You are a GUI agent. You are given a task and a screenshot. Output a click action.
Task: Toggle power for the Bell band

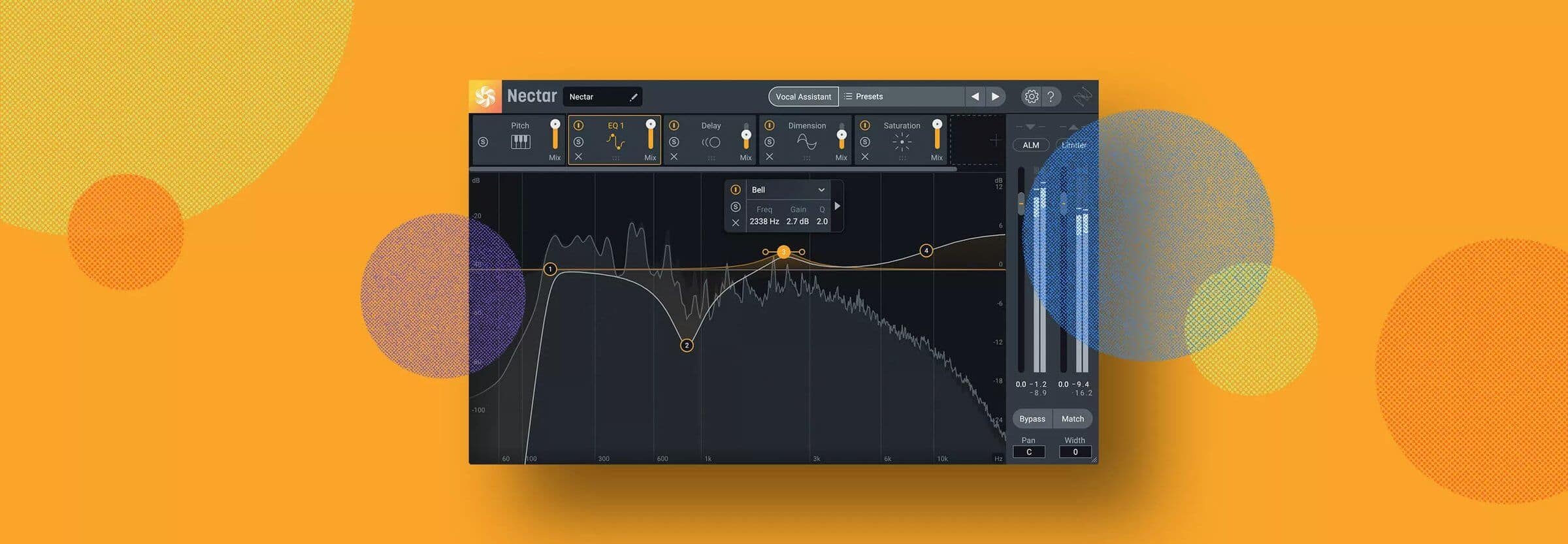click(736, 190)
